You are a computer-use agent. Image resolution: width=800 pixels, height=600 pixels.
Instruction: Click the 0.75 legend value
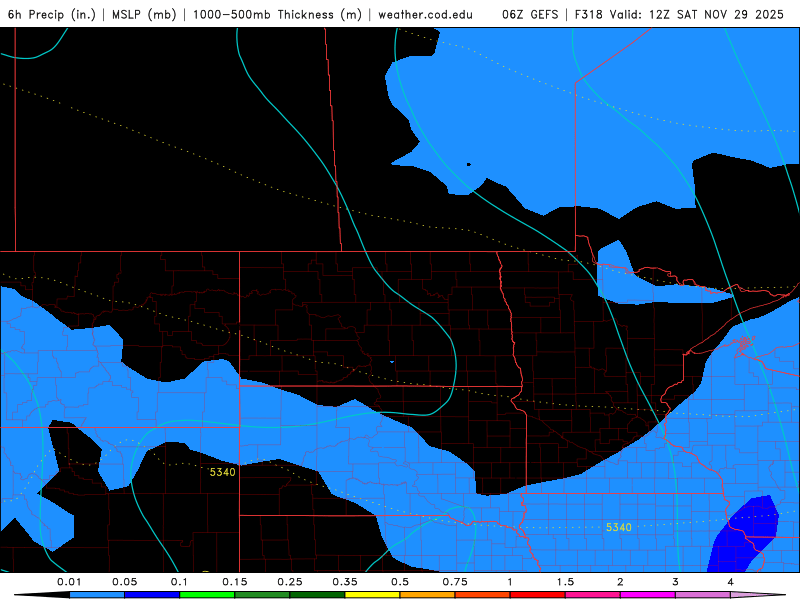click(455, 582)
